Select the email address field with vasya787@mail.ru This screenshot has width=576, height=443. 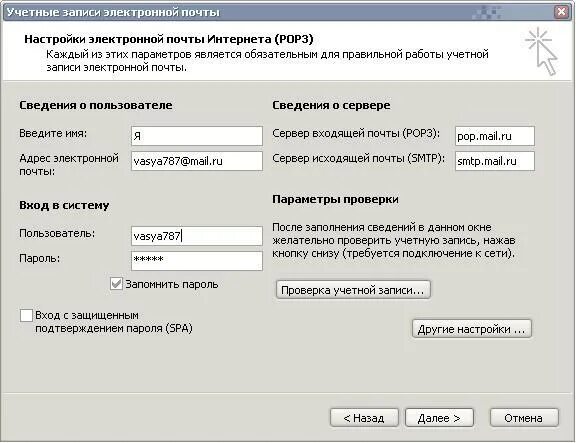(x=197, y=161)
